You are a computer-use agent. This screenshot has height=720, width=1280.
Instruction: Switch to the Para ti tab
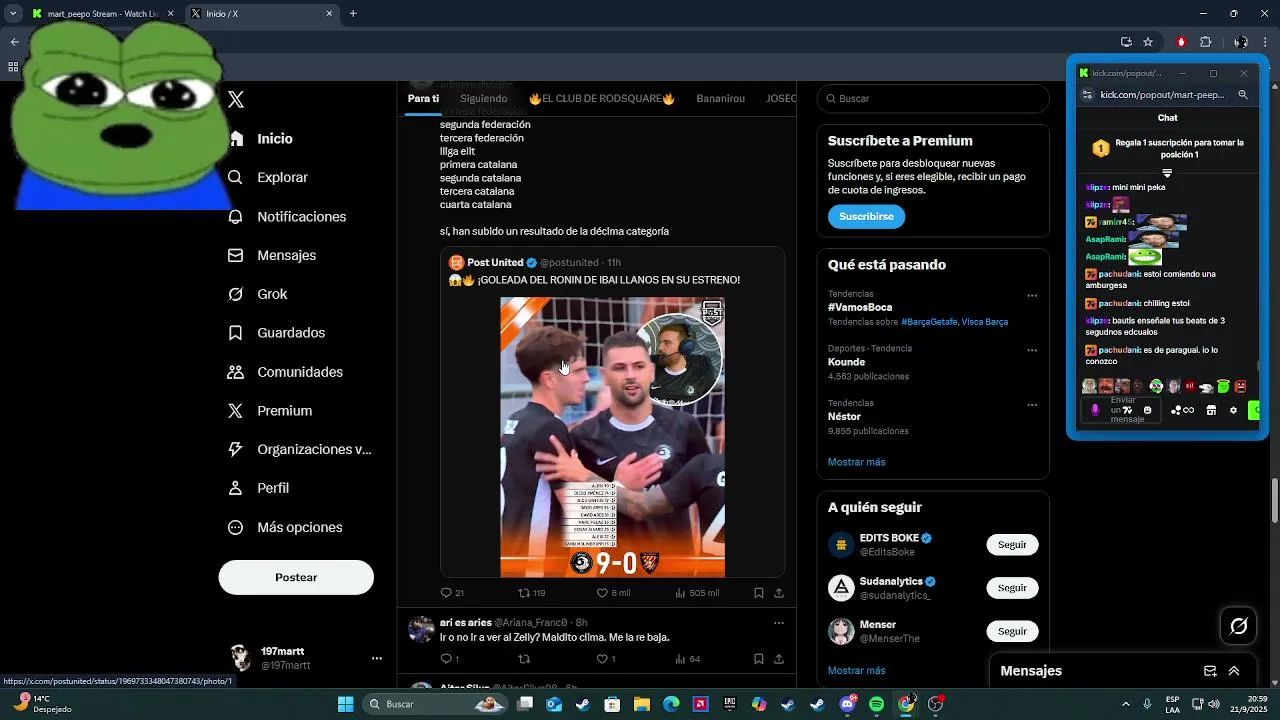pos(423,98)
